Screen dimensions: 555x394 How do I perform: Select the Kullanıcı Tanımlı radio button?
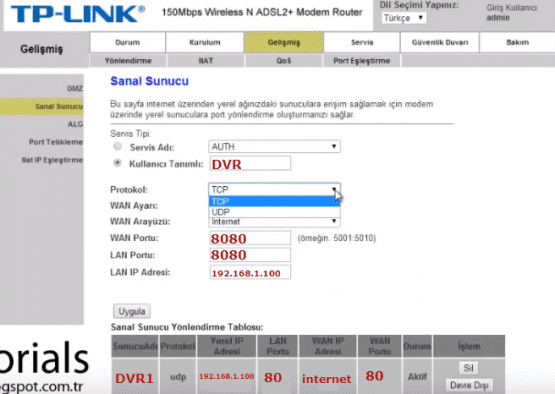pos(117,163)
